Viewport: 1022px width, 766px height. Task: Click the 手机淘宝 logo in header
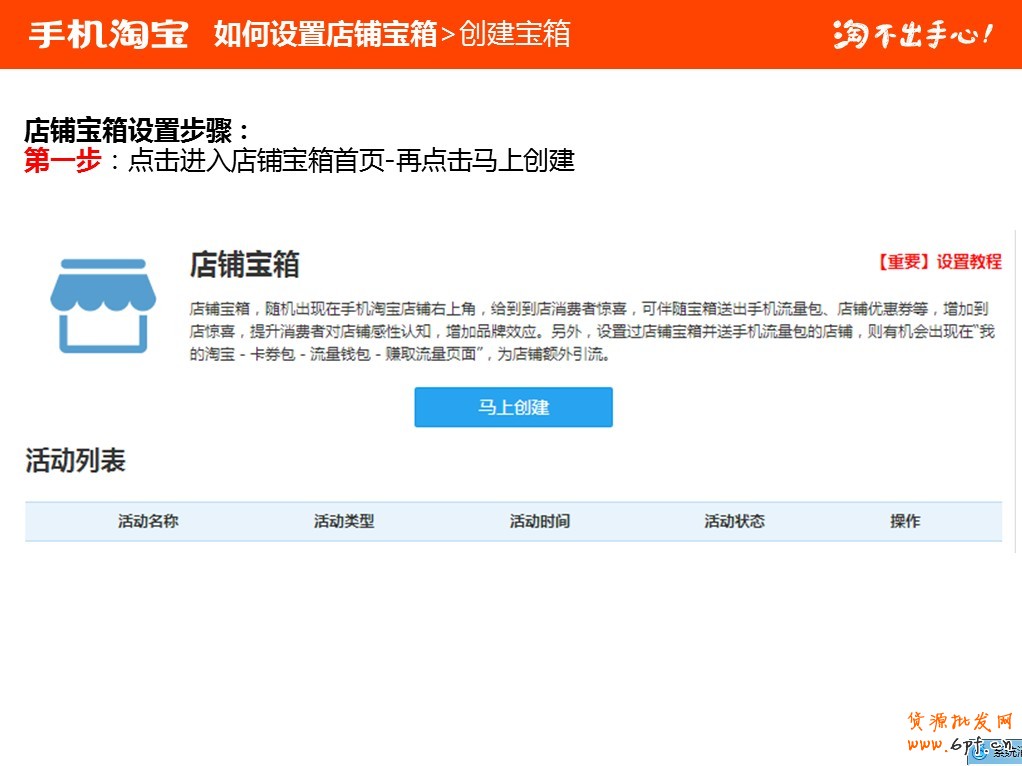(108, 34)
